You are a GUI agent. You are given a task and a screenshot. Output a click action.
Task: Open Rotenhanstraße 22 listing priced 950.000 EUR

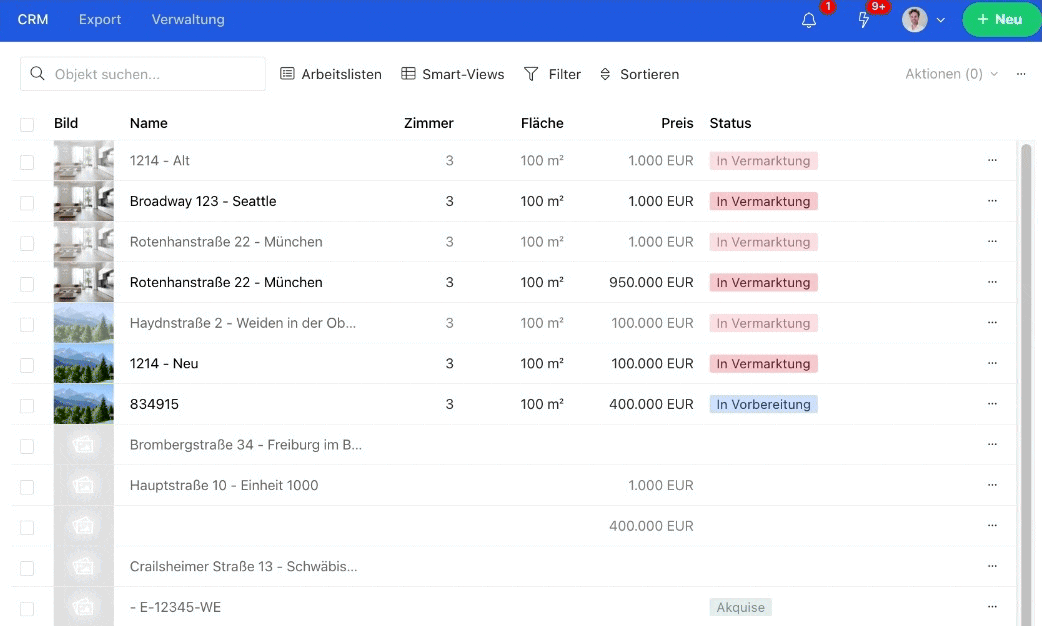click(226, 283)
